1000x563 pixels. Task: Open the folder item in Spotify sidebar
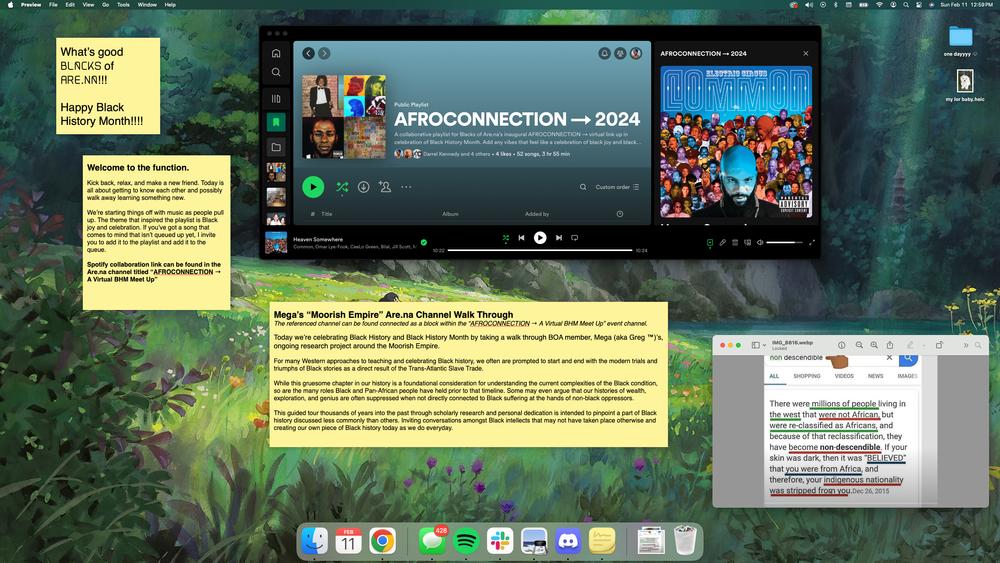point(276,147)
